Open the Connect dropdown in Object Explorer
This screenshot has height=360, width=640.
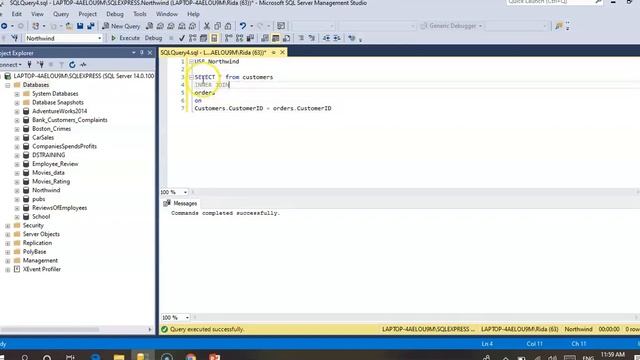tap(11, 64)
